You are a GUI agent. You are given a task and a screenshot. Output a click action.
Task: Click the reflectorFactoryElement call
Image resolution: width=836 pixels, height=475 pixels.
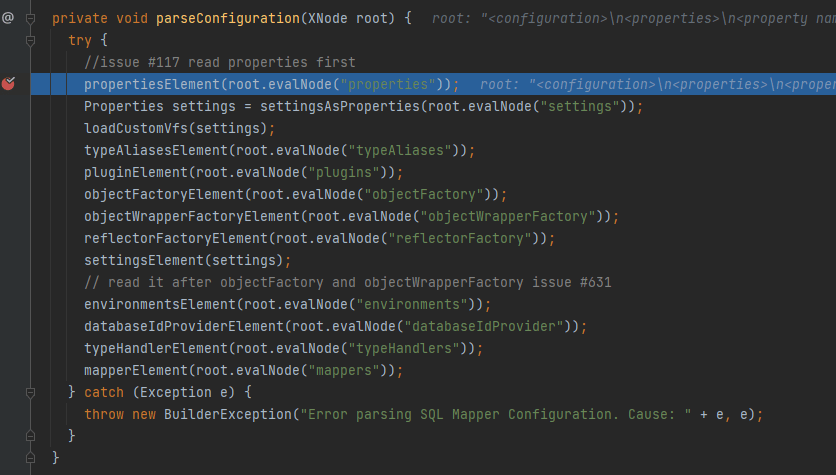coord(176,238)
